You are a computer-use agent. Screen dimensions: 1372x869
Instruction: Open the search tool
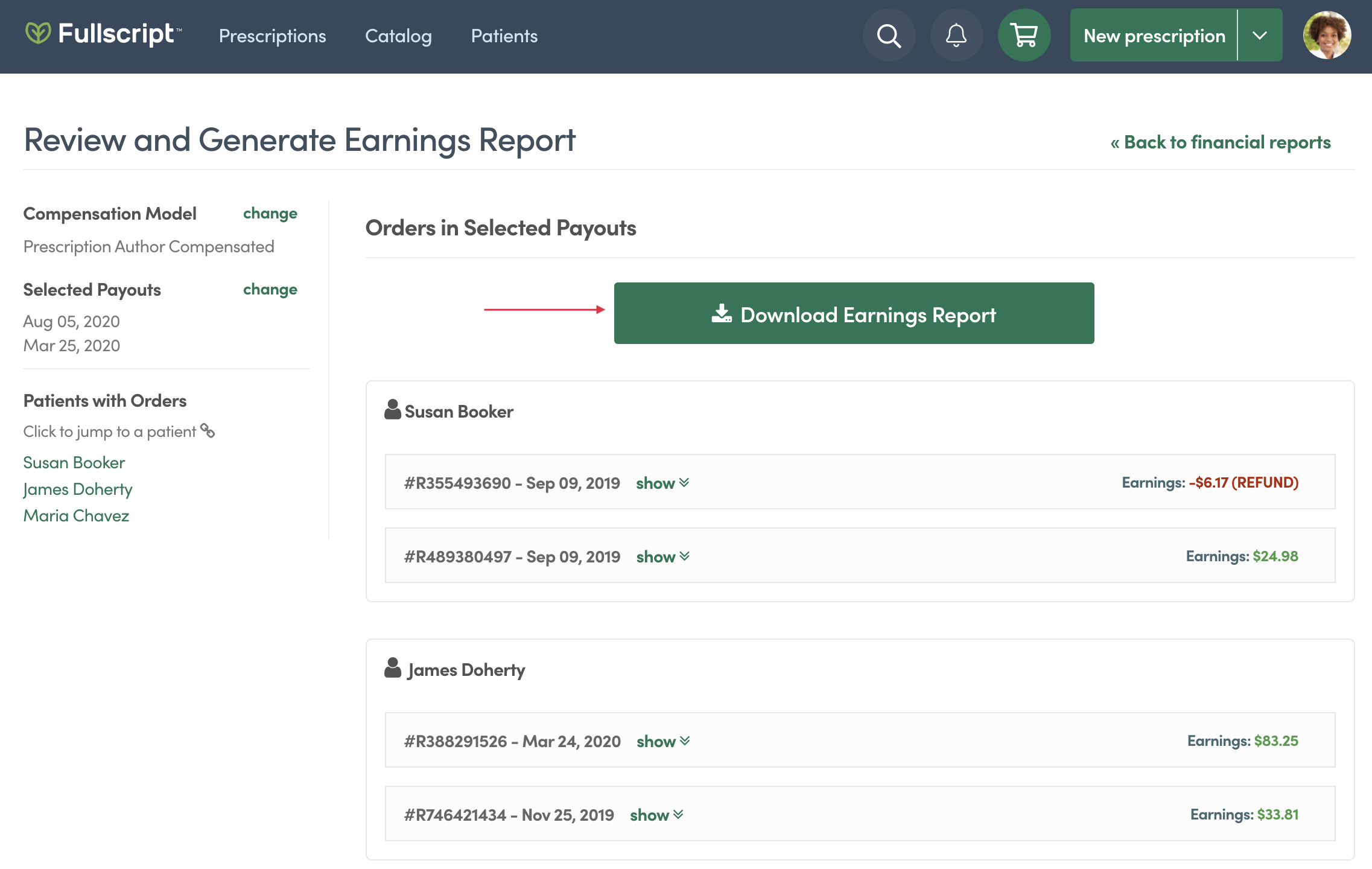coord(888,35)
